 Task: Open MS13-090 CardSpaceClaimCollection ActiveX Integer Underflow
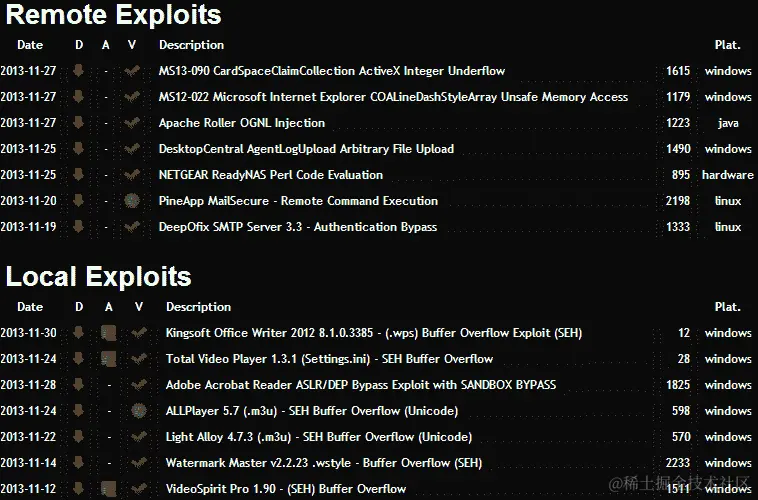[332, 71]
